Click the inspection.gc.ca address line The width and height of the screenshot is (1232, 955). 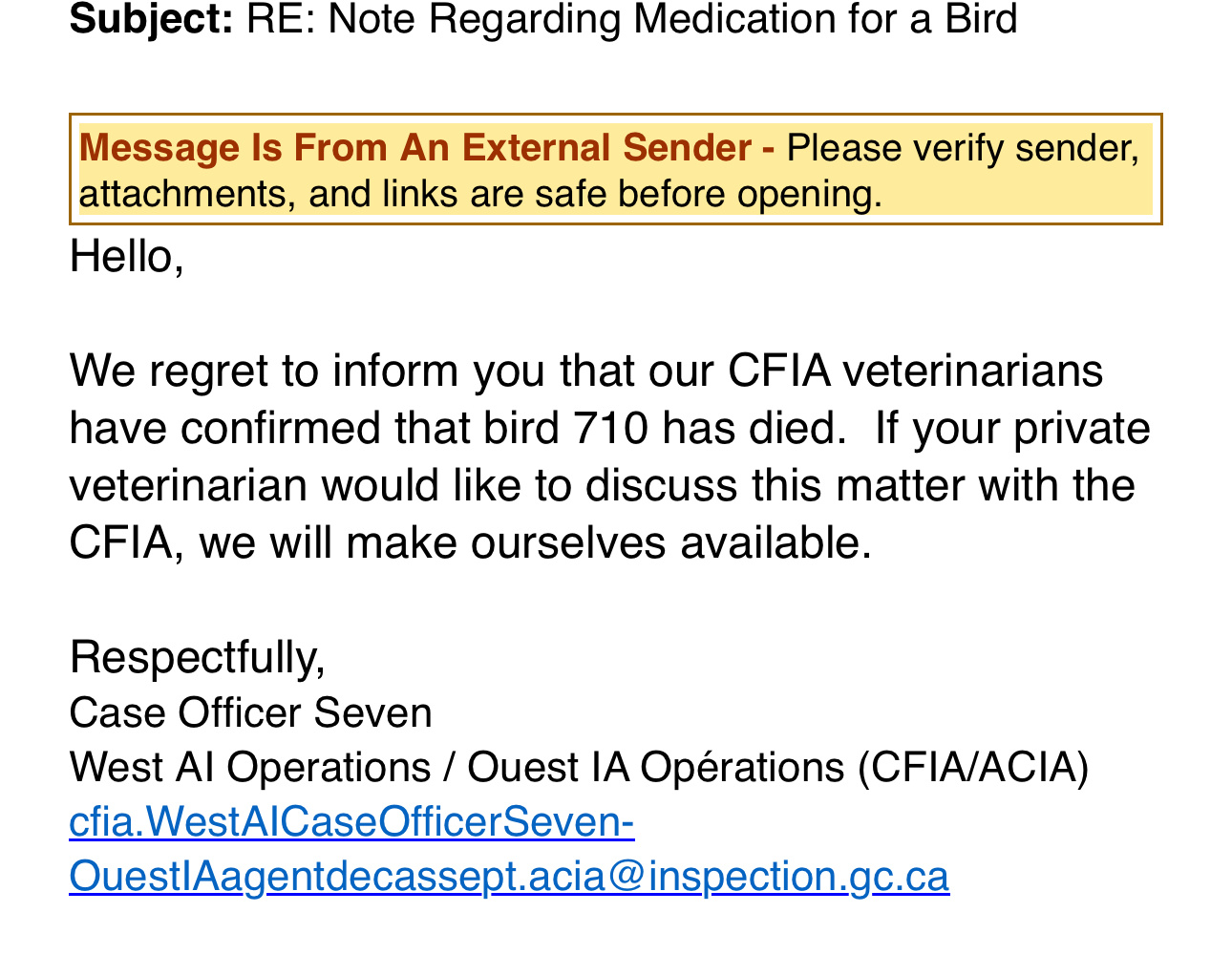point(509,876)
